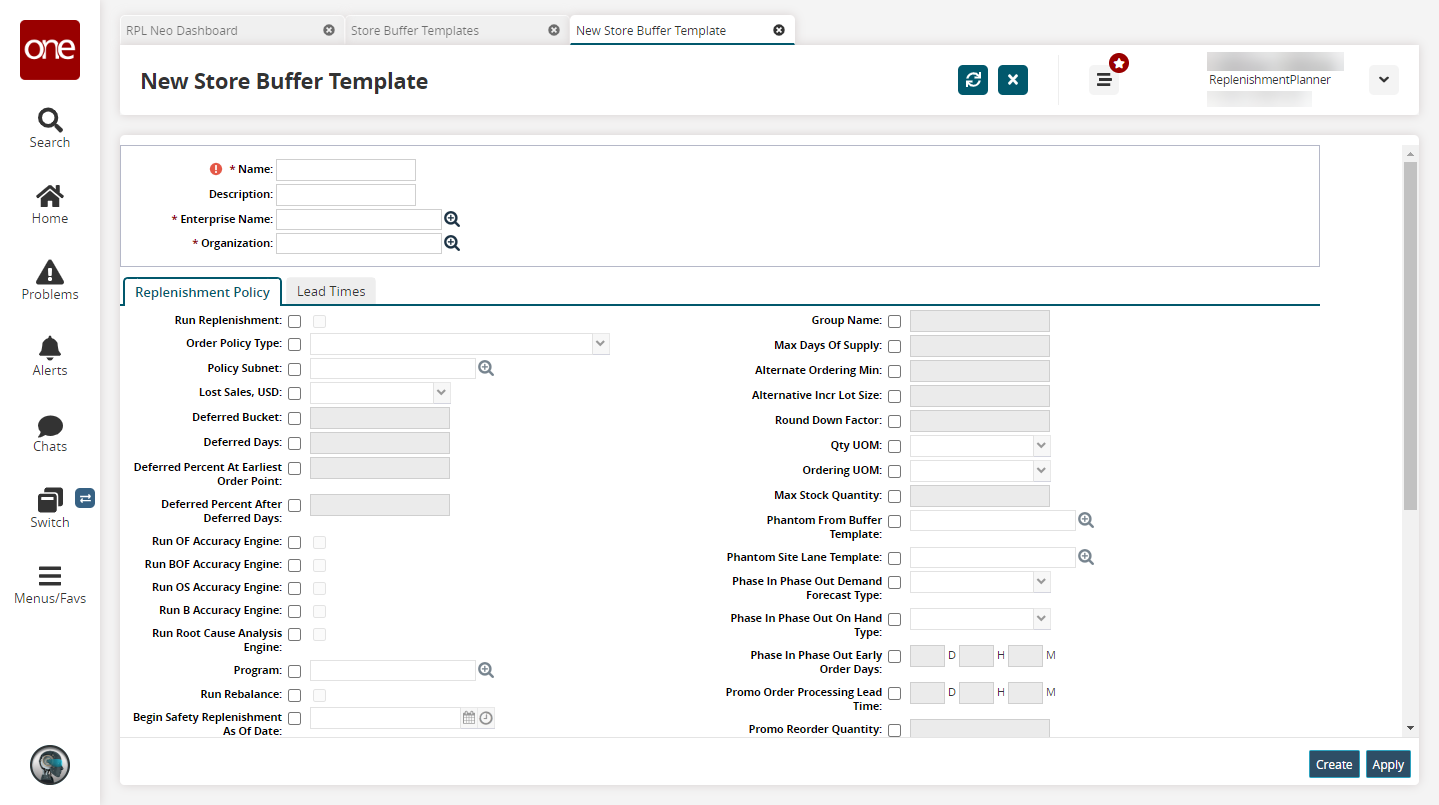The image size is (1439, 805).
Task: Open the Phantom From Buffer Template lookup
Action: pyautogui.click(x=1086, y=520)
